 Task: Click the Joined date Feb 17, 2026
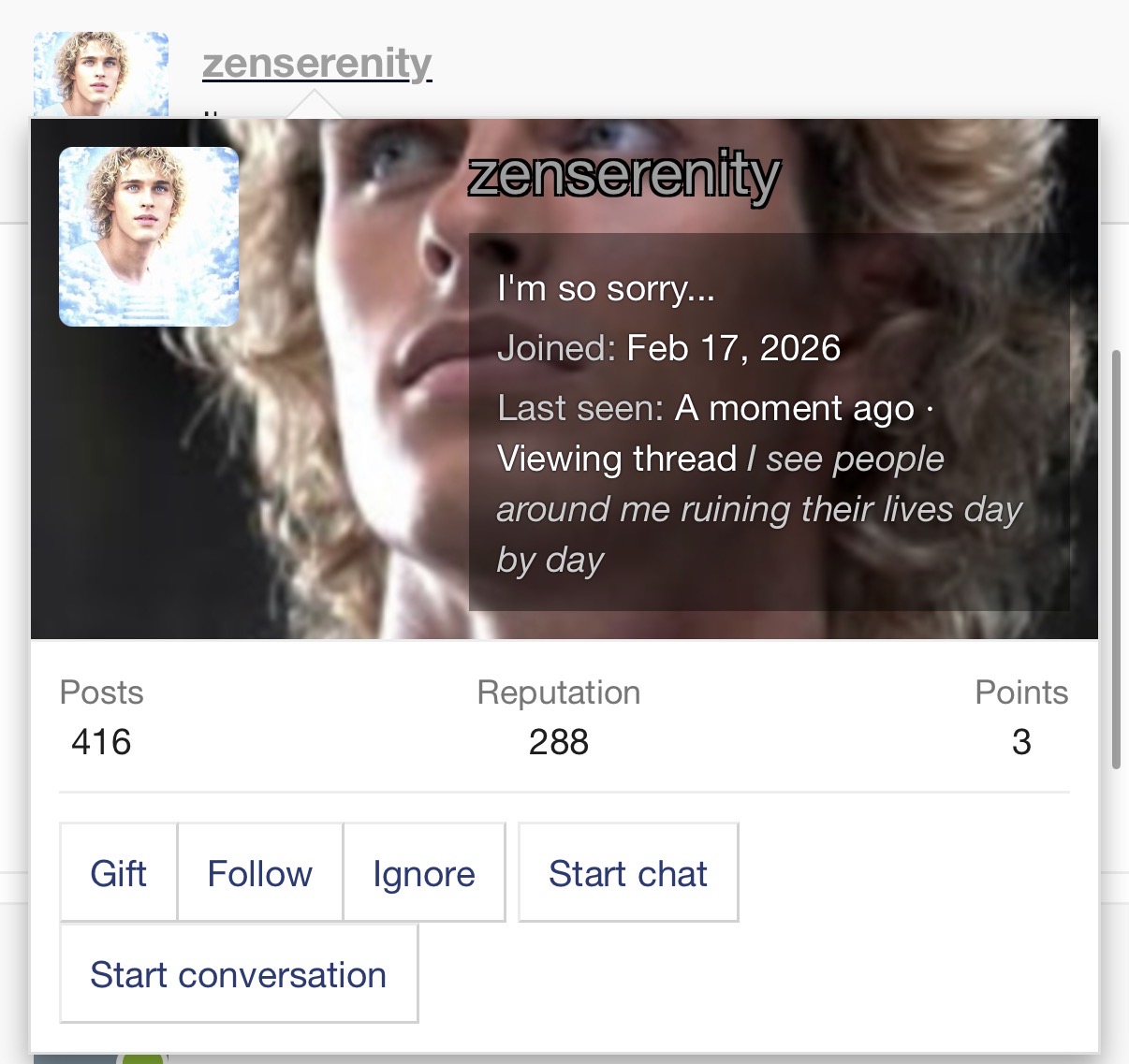734,348
